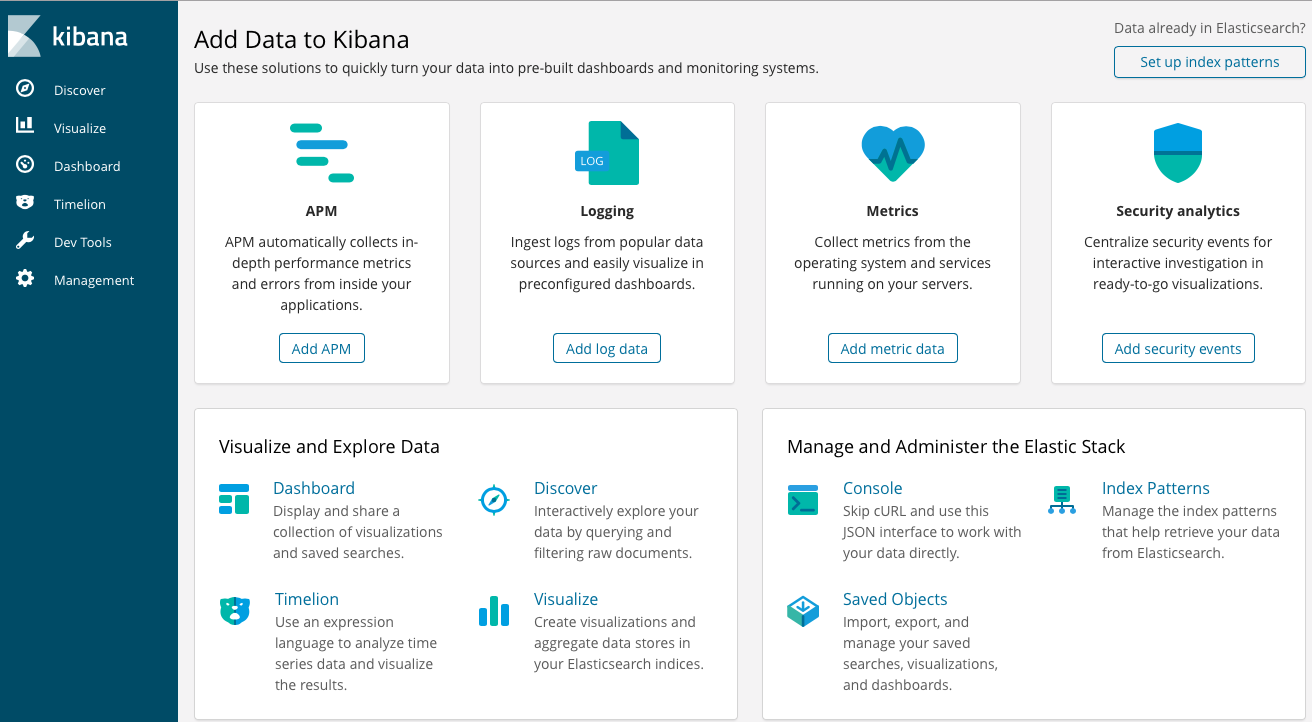1312x722 pixels.
Task: Click the Visualize bars icon in Explore section
Action: [494, 610]
